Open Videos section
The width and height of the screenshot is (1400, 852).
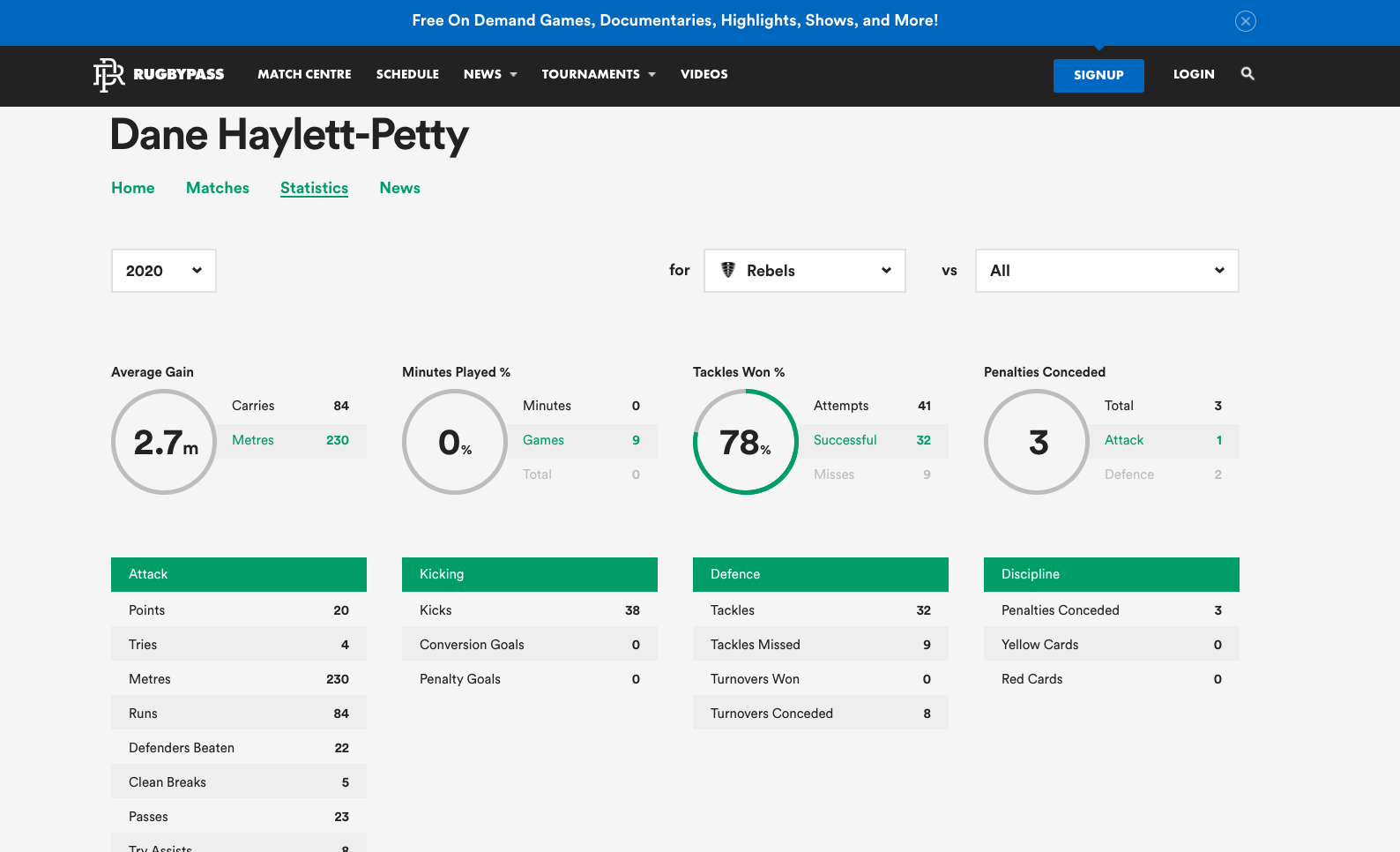(x=704, y=74)
